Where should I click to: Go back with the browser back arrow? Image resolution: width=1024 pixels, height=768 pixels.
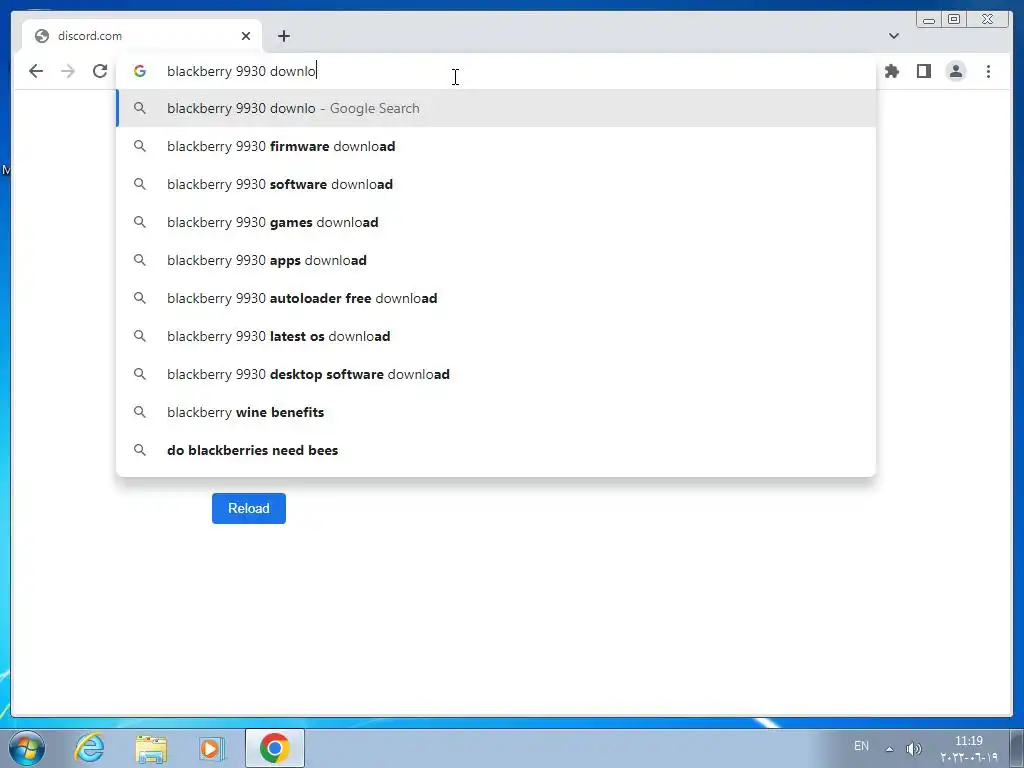(36, 71)
